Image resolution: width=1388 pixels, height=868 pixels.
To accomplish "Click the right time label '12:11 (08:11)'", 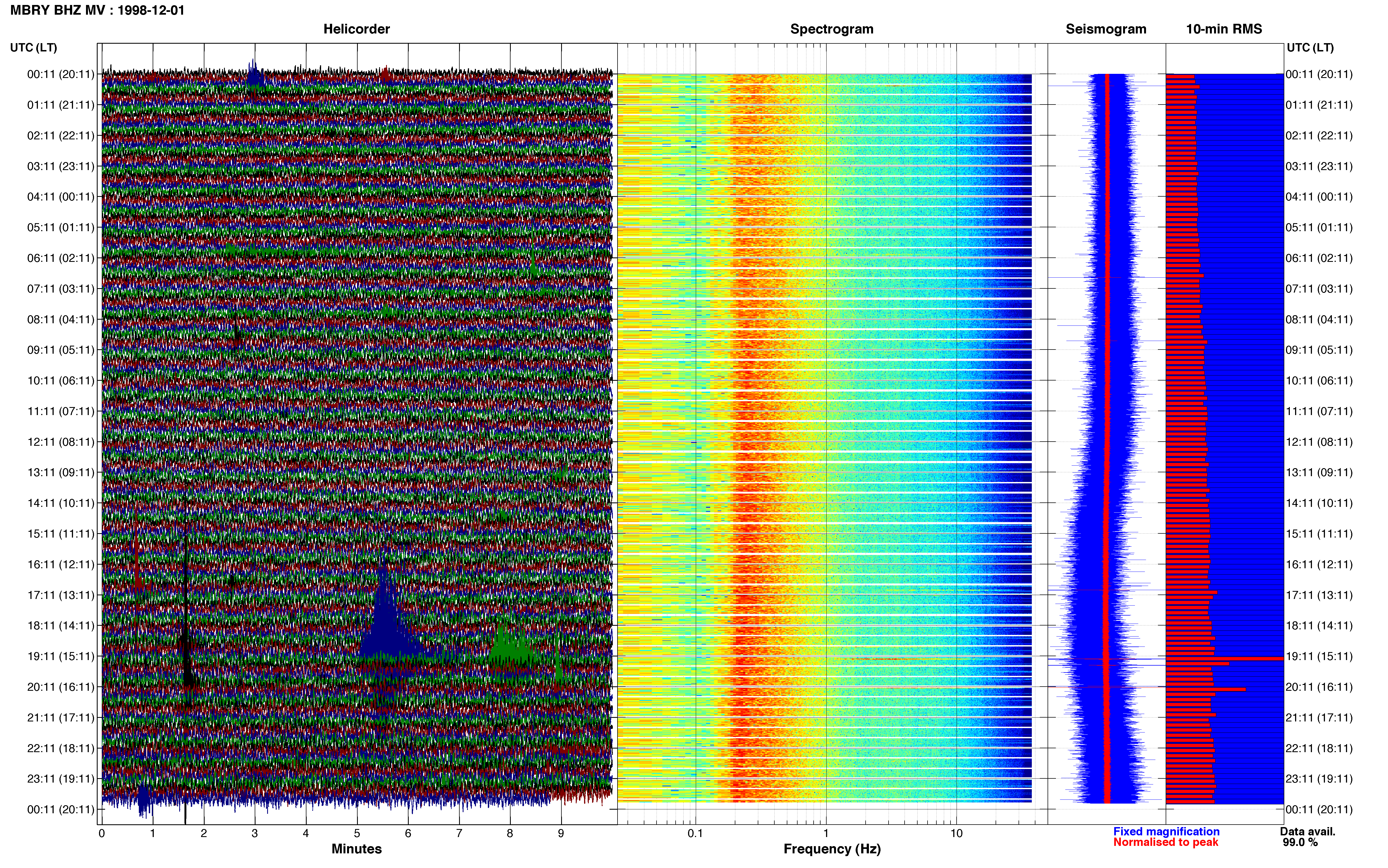I will point(1319,442).
